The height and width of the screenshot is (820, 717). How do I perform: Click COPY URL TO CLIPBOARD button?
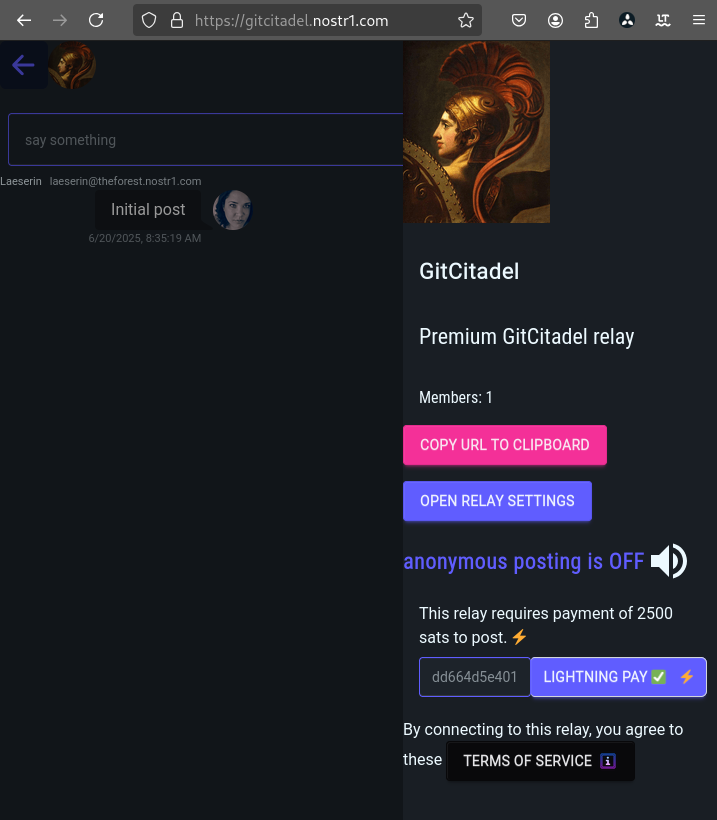[x=505, y=445]
